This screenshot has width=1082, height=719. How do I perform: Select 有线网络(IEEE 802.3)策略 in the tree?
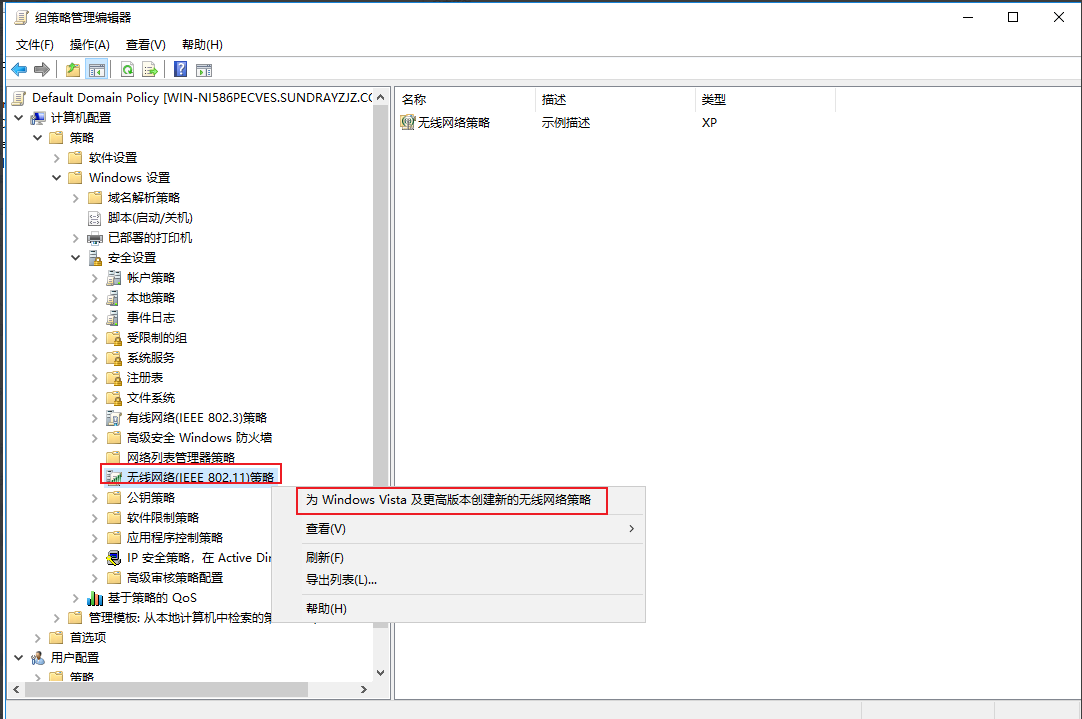pos(196,417)
